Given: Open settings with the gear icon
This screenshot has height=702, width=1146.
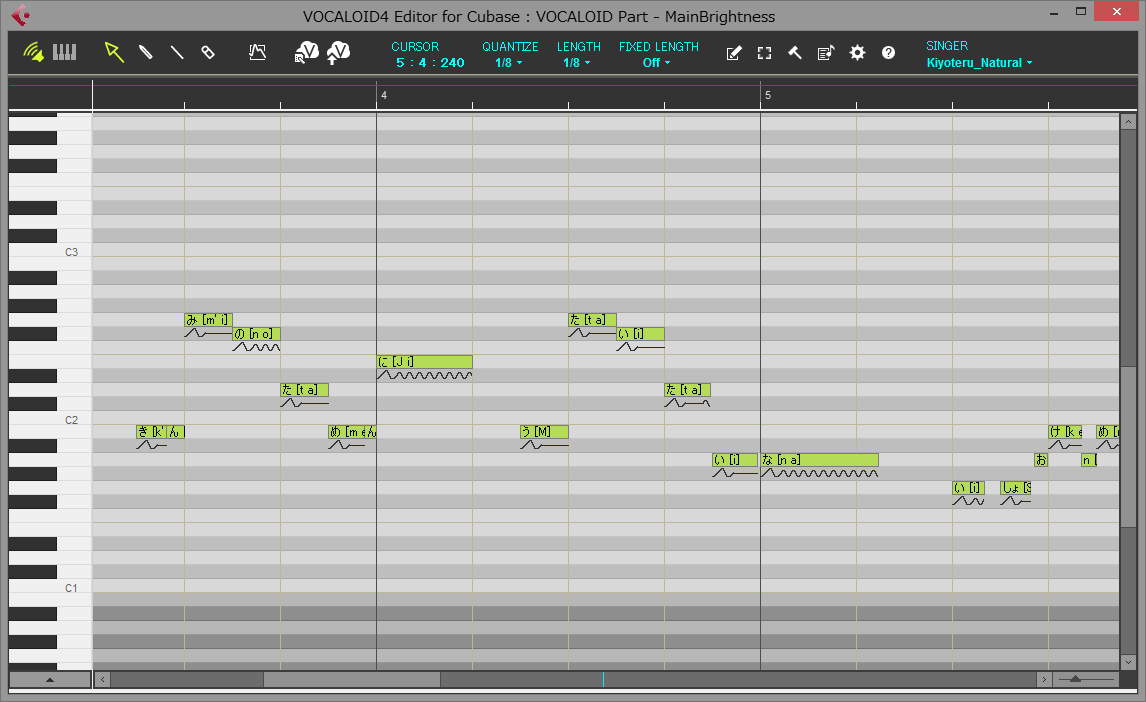Looking at the screenshot, I should coord(857,53).
